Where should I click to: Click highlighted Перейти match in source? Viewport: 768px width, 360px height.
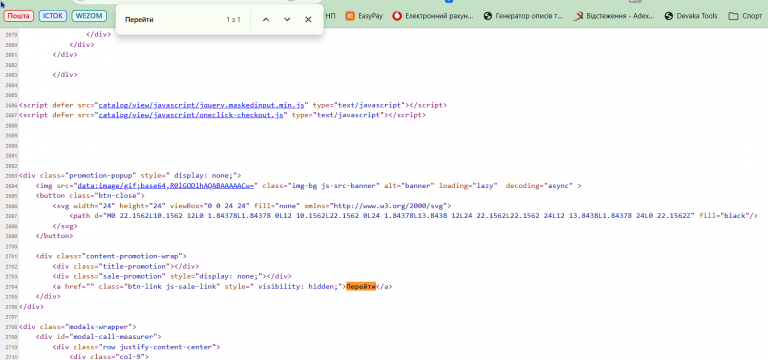(x=360, y=287)
